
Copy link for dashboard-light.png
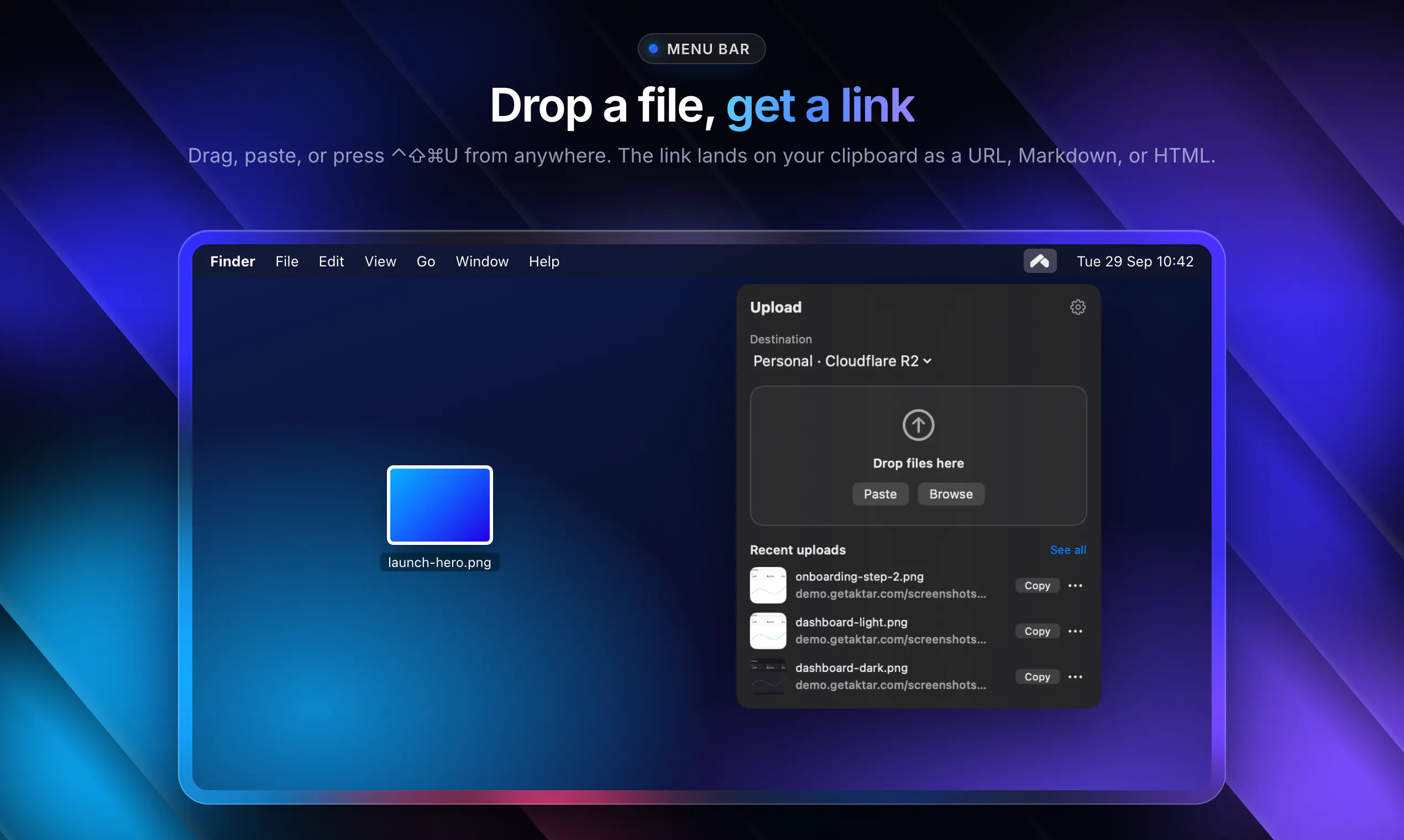point(1036,631)
